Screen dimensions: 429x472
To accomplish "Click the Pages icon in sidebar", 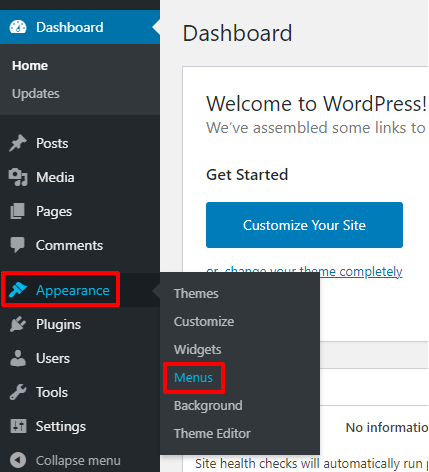I will coord(18,211).
